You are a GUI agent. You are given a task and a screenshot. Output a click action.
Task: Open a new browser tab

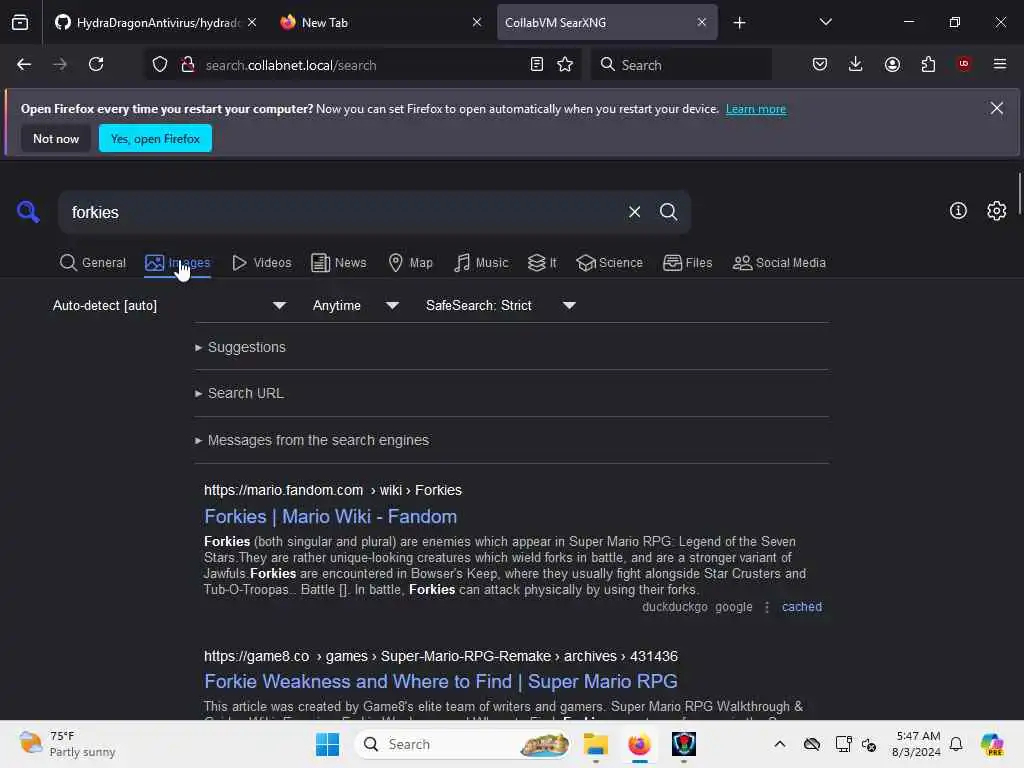tap(739, 22)
